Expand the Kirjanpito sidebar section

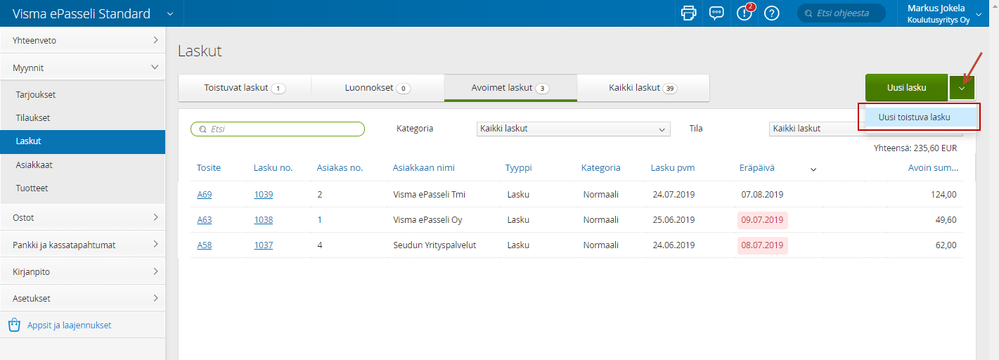[x=83, y=271]
